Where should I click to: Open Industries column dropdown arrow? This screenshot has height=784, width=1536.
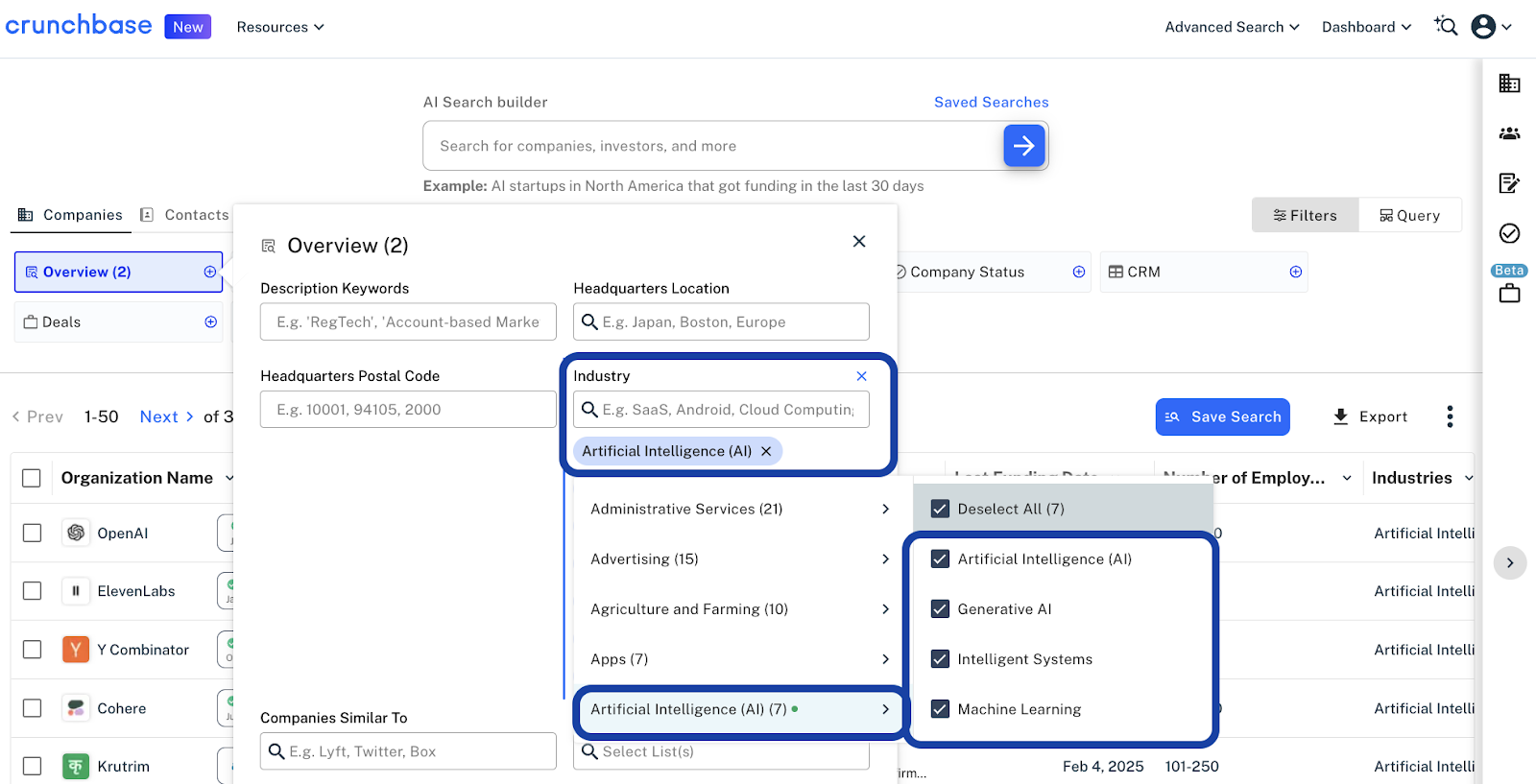(1469, 478)
